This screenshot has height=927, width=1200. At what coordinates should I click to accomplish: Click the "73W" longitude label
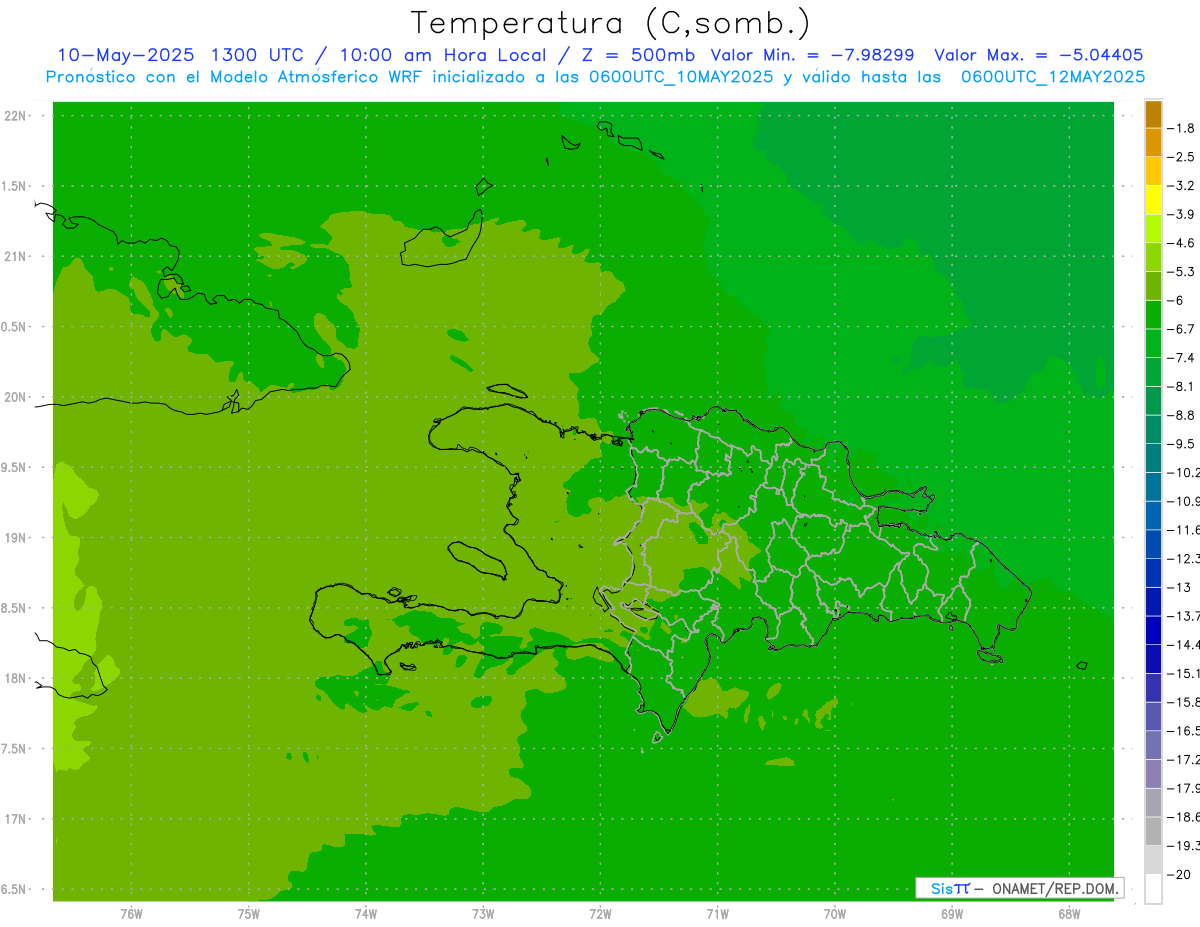(483, 913)
